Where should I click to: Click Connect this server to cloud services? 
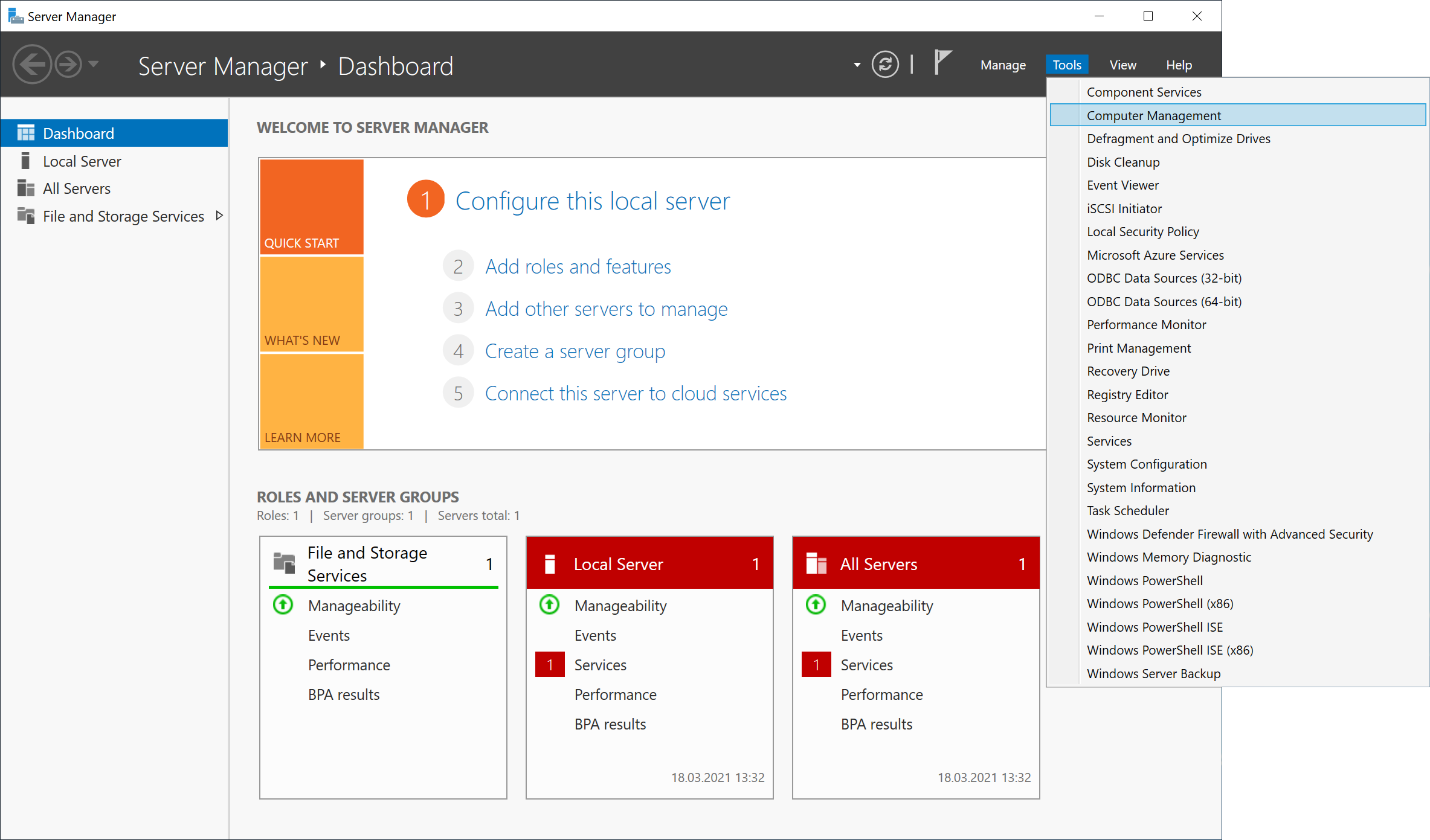coord(636,393)
